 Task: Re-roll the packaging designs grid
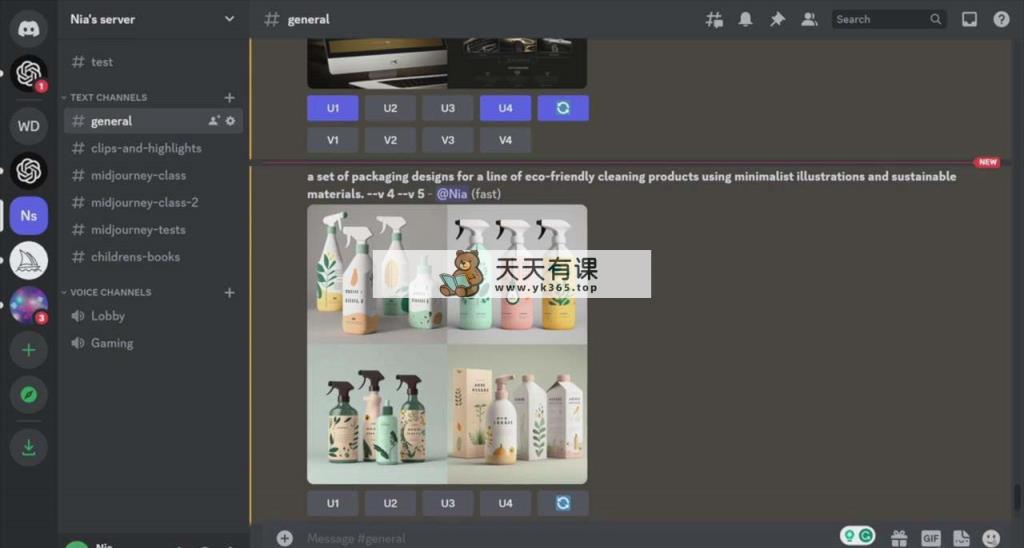[x=563, y=503]
